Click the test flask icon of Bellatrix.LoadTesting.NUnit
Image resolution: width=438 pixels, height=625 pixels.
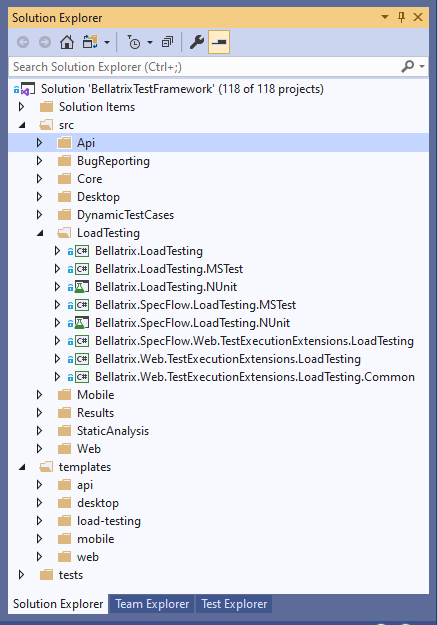click(x=82, y=287)
